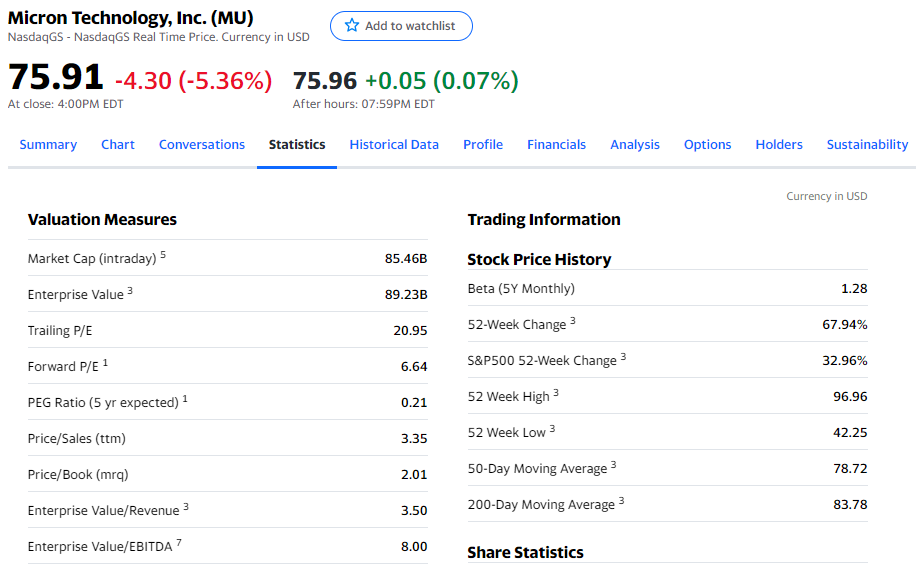The image size is (916, 572).
Task: Click the market cap value 85.46B
Action: coord(406,258)
